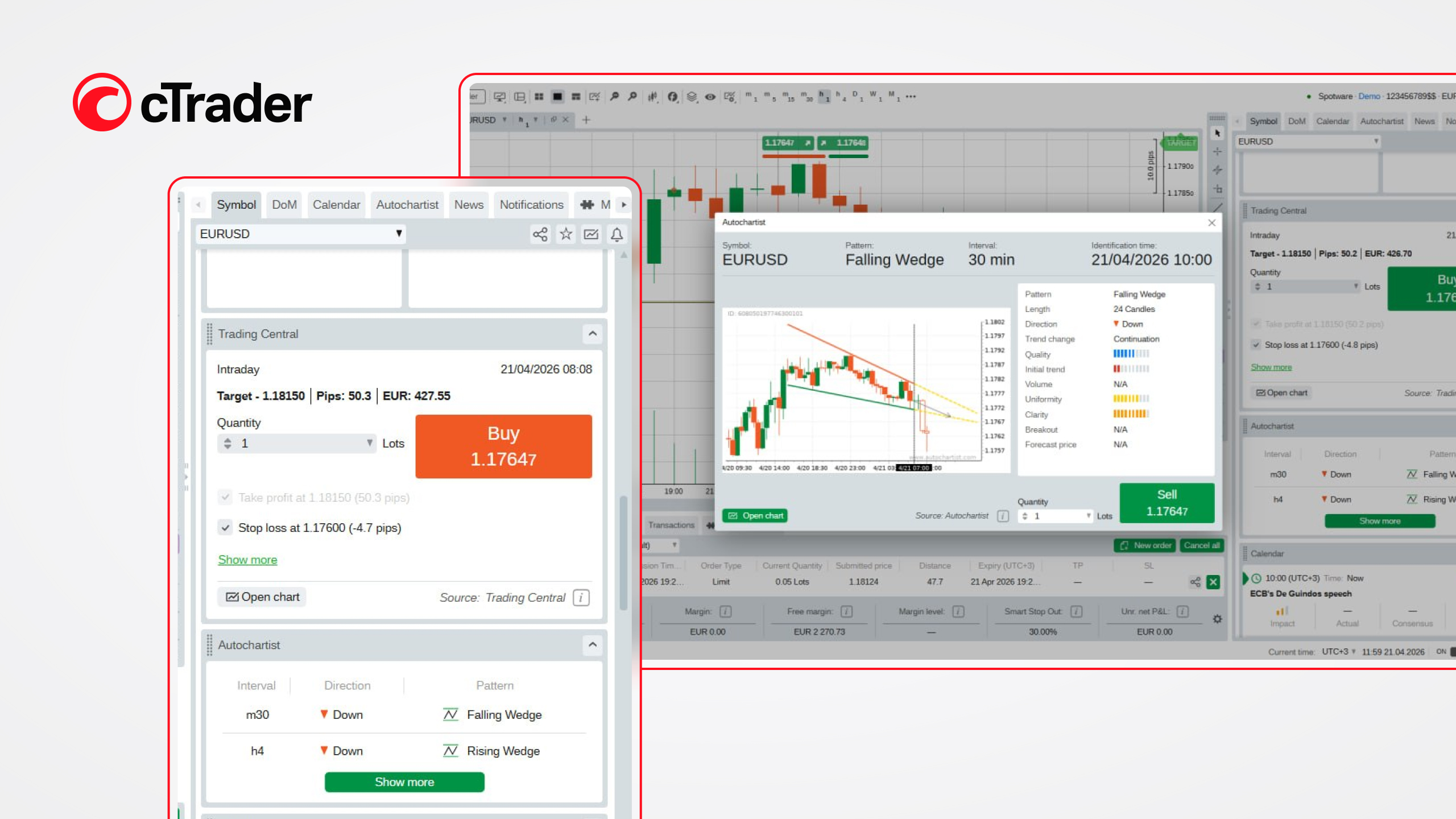The image size is (1456, 819).
Task: Click the price alert bell icon
Action: point(617,234)
